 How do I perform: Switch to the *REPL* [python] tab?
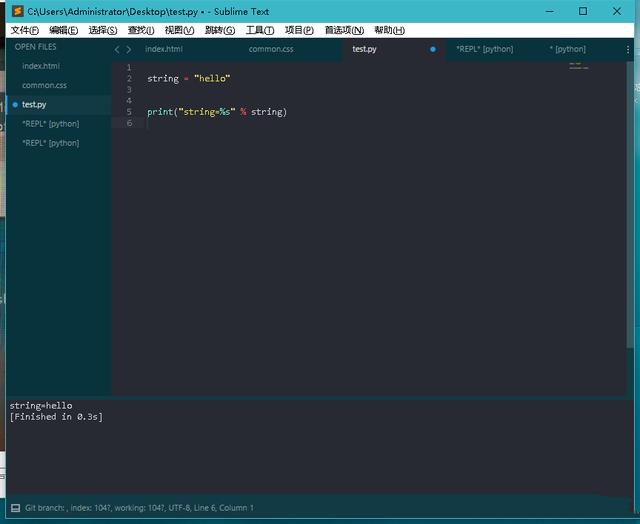pos(484,49)
